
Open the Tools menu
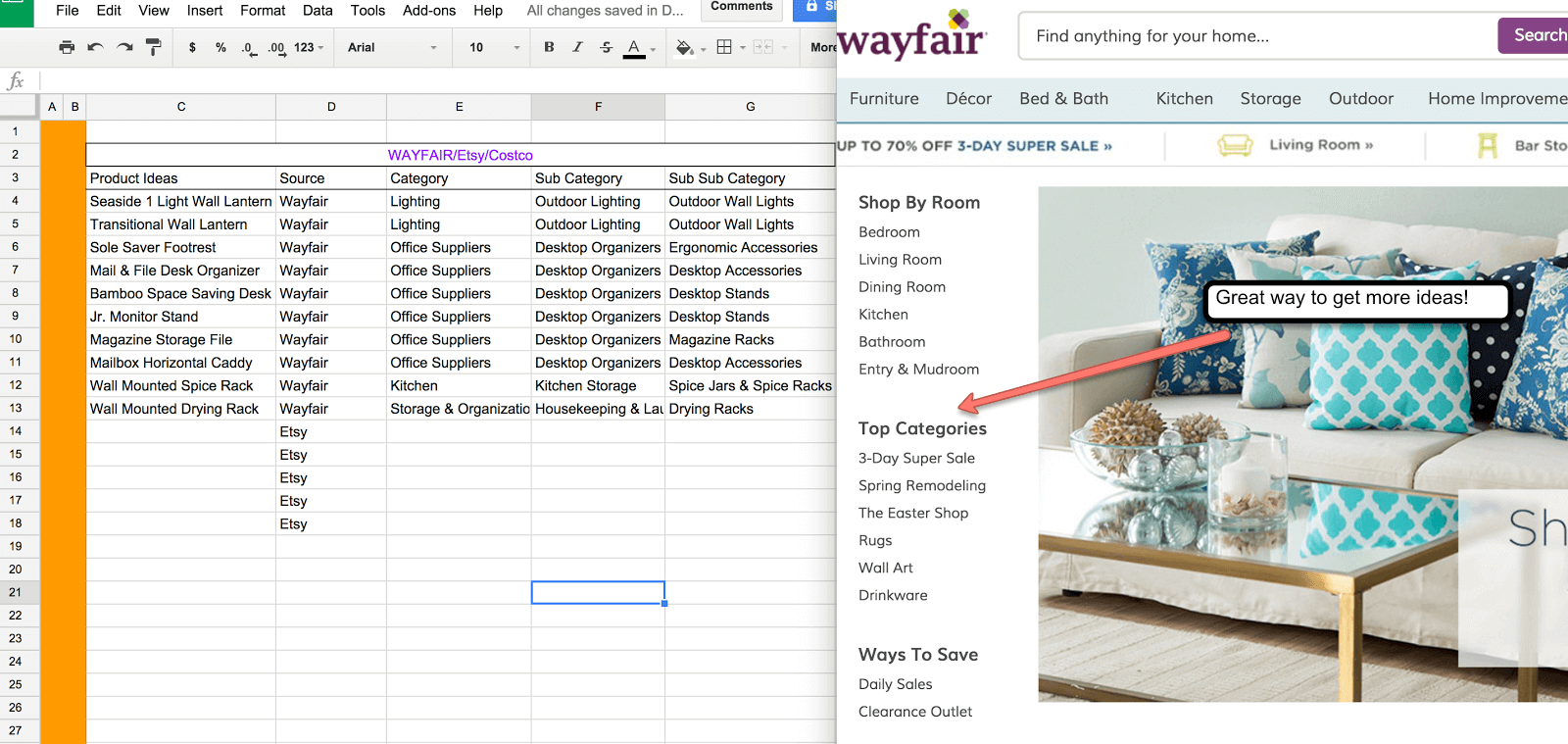point(368,11)
